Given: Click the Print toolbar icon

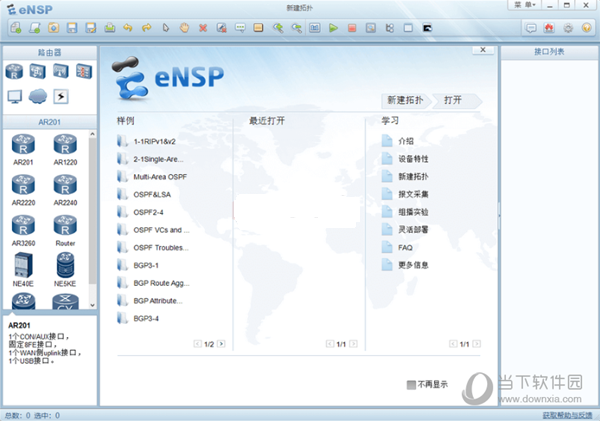Looking at the screenshot, I should (109, 28).
